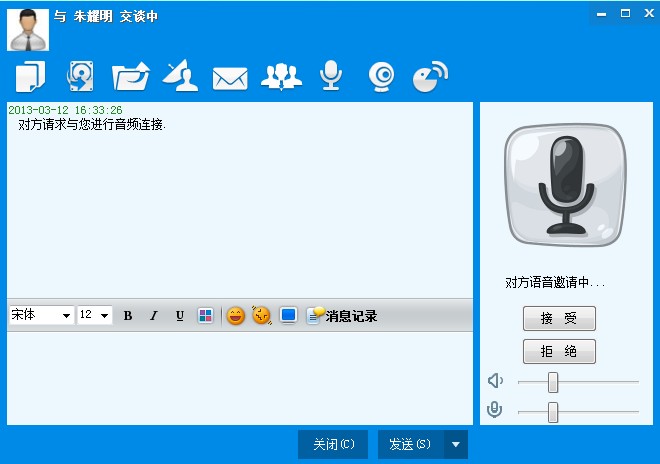Viewport: 660px width, 464px height.
Task: Click the text 对方请求与您进行音频连接.
Action: click(x=92, y=125)
